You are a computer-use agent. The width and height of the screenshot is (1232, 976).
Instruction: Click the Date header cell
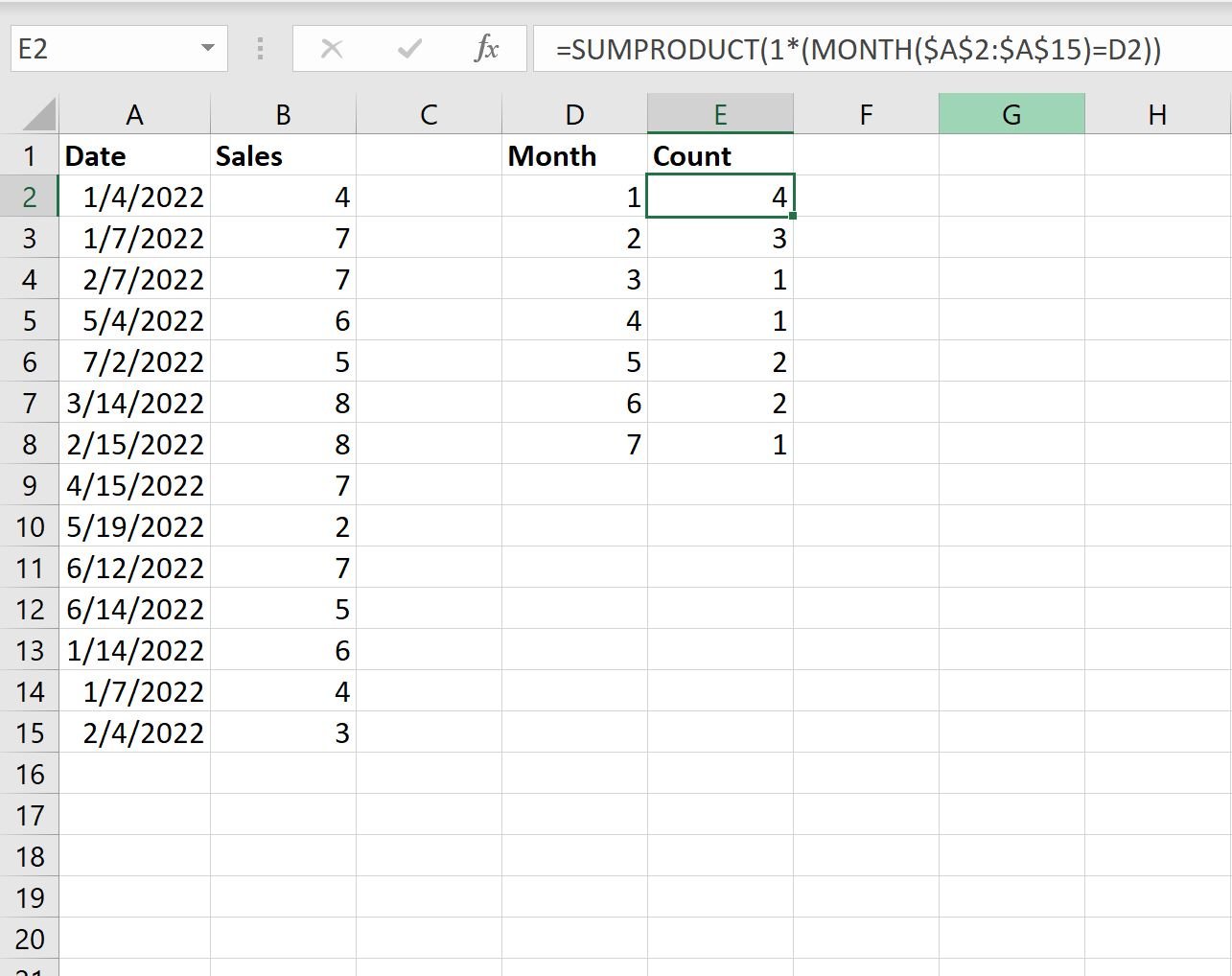134,155
